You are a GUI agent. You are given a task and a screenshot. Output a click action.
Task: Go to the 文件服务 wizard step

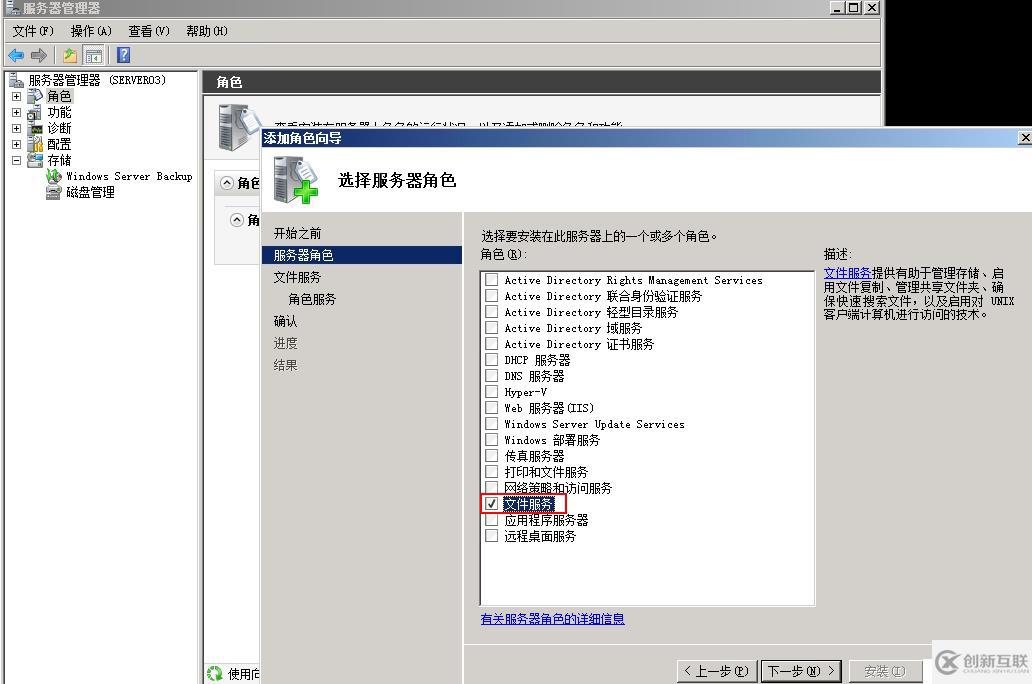(x=297, y=277)
